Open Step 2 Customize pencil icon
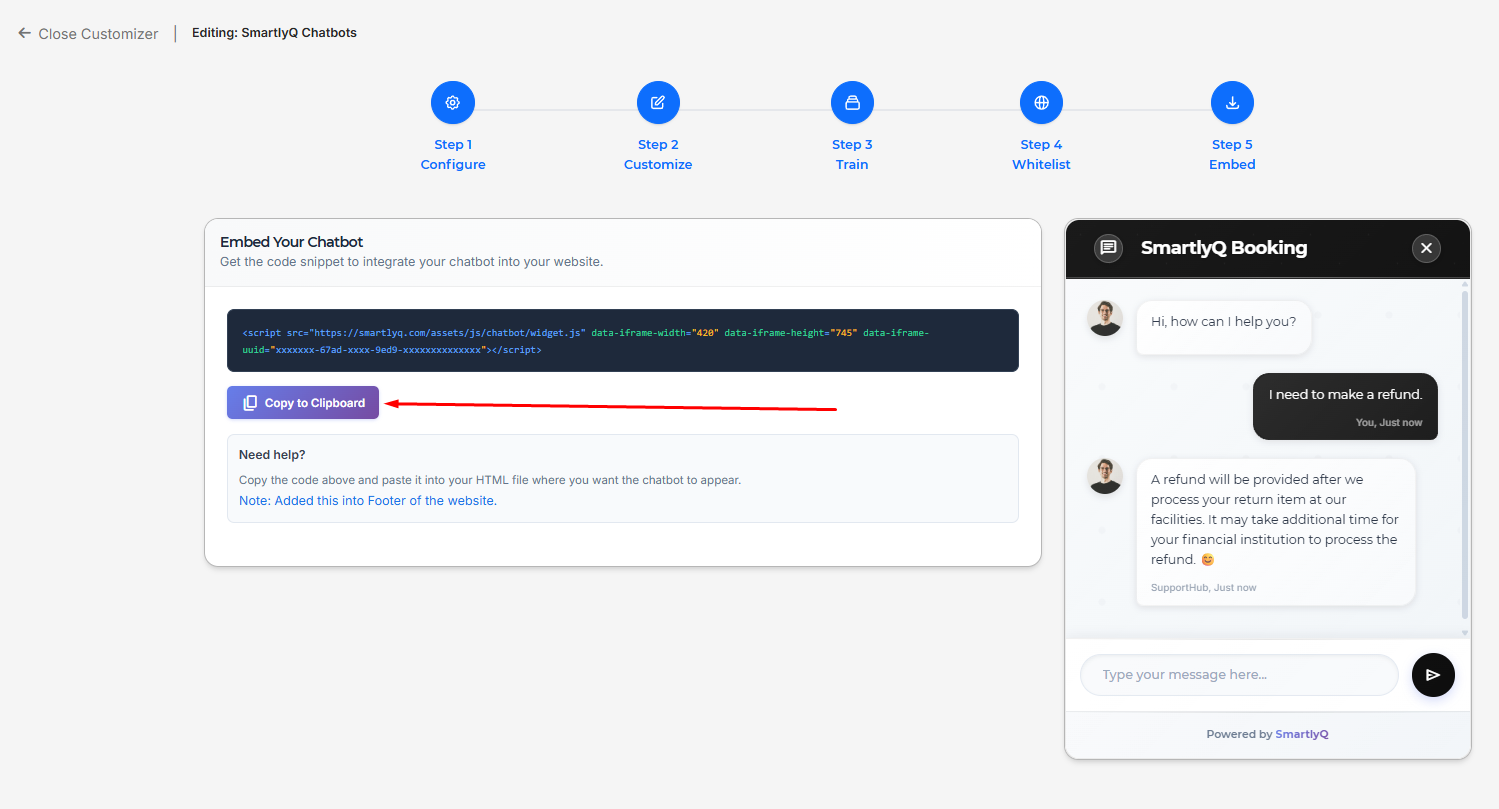Viewport: 1499px width, 809px height. click(658, 102)
